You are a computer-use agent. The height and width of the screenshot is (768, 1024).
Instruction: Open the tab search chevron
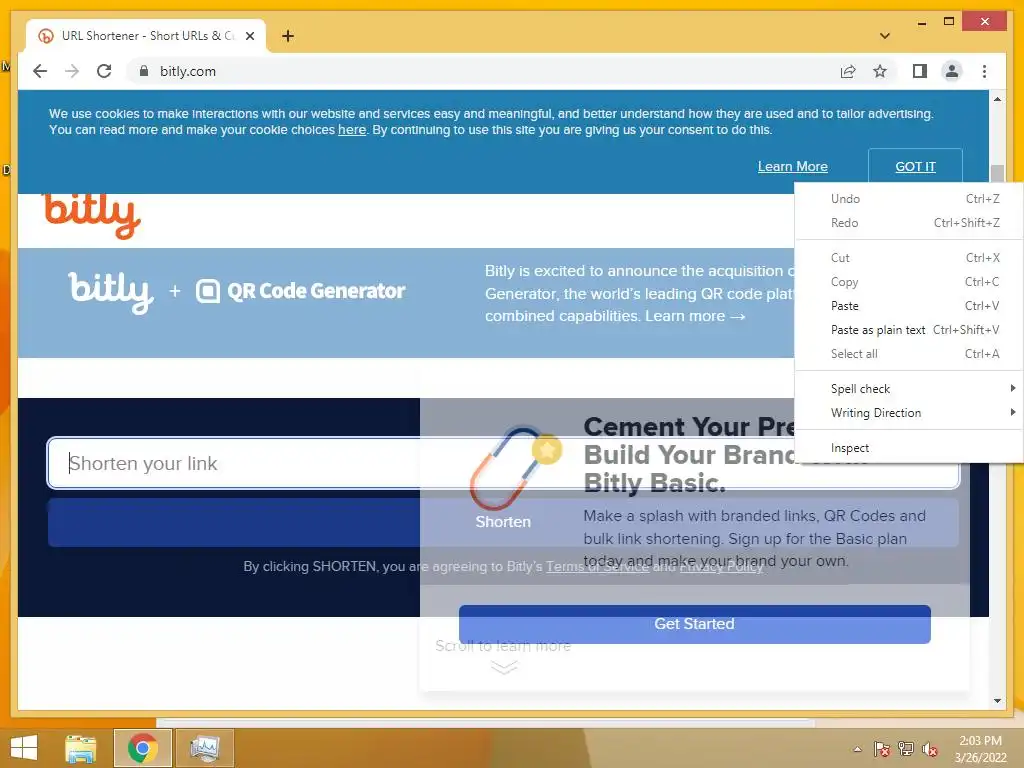pos(884,36)
